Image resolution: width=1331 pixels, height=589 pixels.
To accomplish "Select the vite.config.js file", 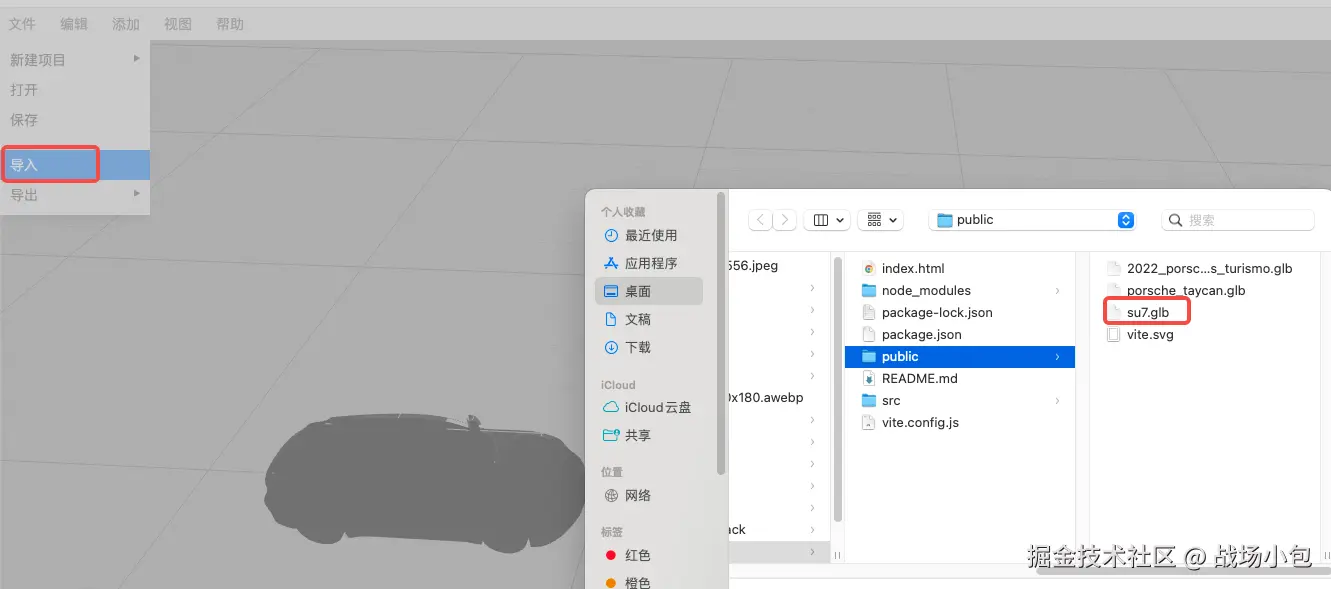I will click(x=960, y=422).
